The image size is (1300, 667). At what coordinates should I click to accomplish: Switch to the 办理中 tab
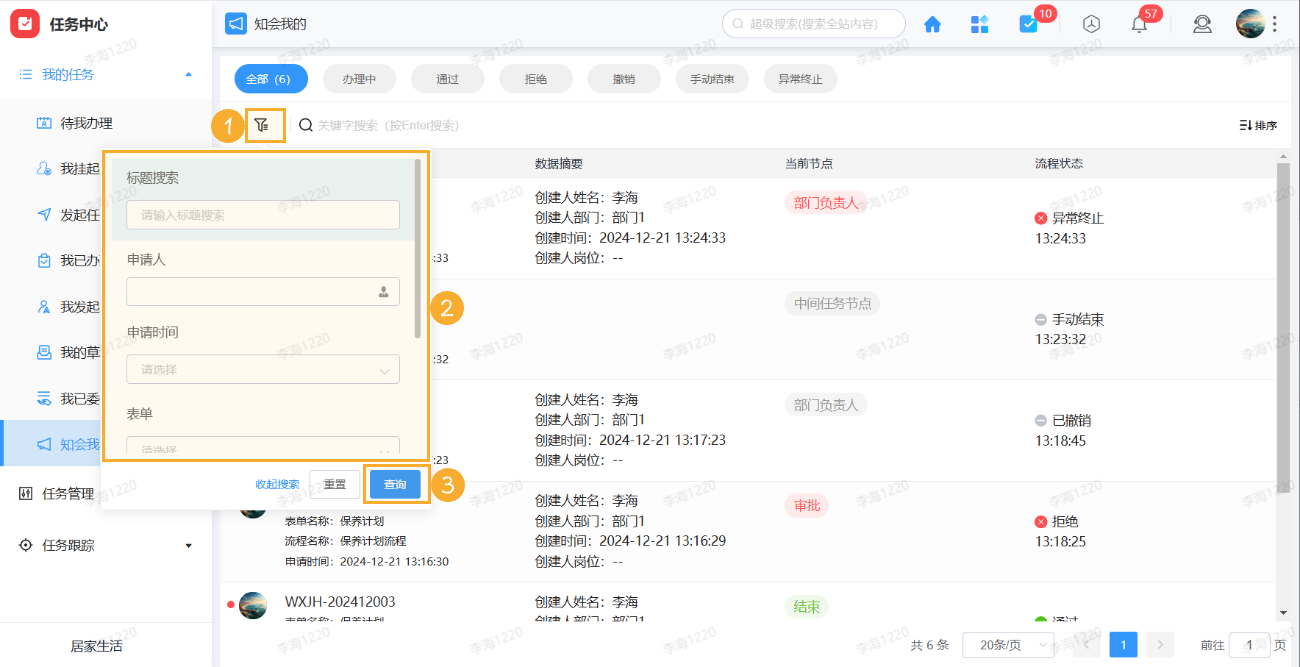359,78
